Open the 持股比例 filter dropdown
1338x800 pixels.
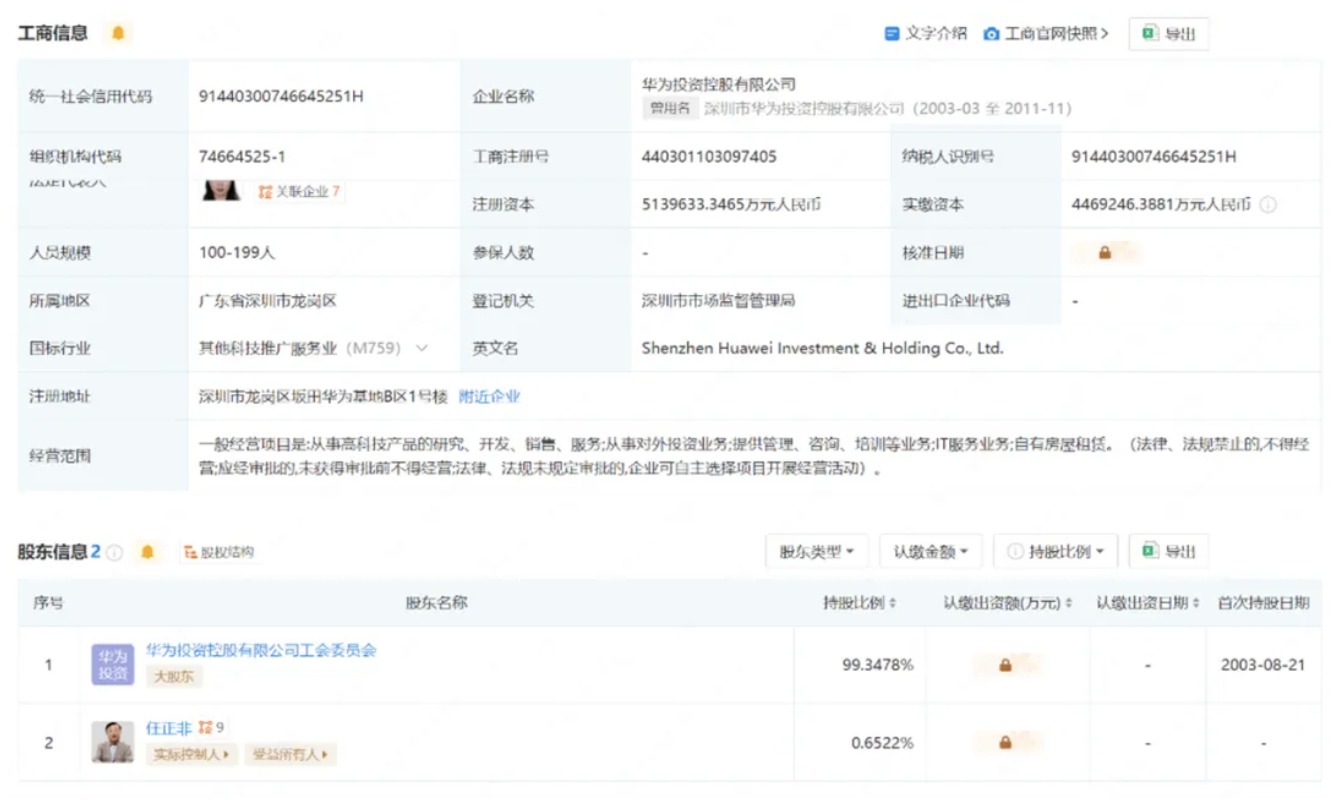tap(1056, 551)
